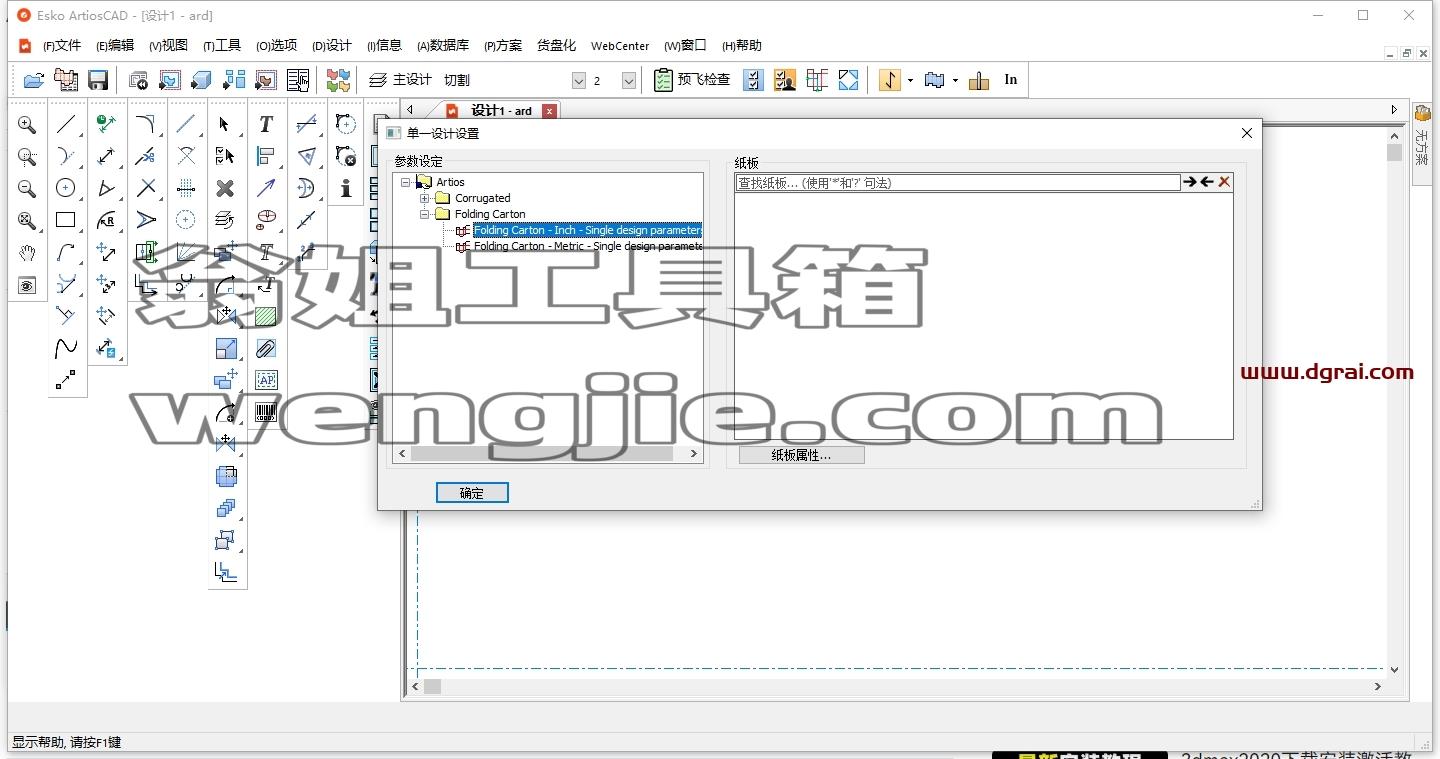Open the 文件 (File) menu
The height and width of the screenshot is (759, 1440).
point(62,45)
